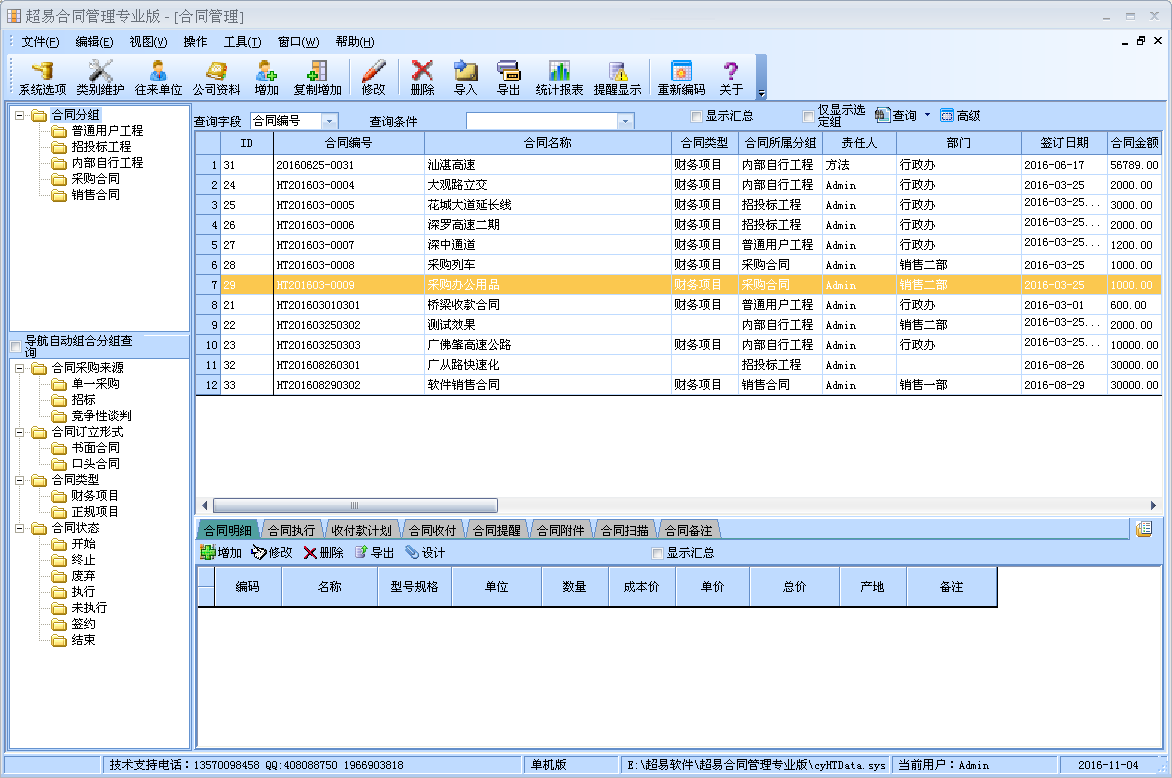Enable the upper 显示汇总 checkbox
The image size is (1172, 778).
click(697, 116)
